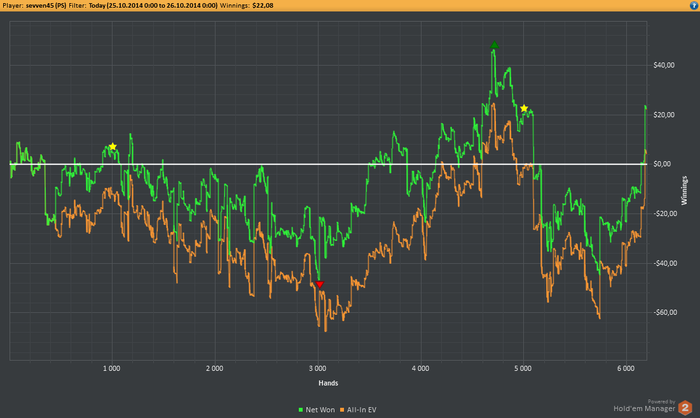Viewport: 700px width, 418px height.
Task: Click the Player: sevven45 (PS) header text
Action: tap(34, 5)
